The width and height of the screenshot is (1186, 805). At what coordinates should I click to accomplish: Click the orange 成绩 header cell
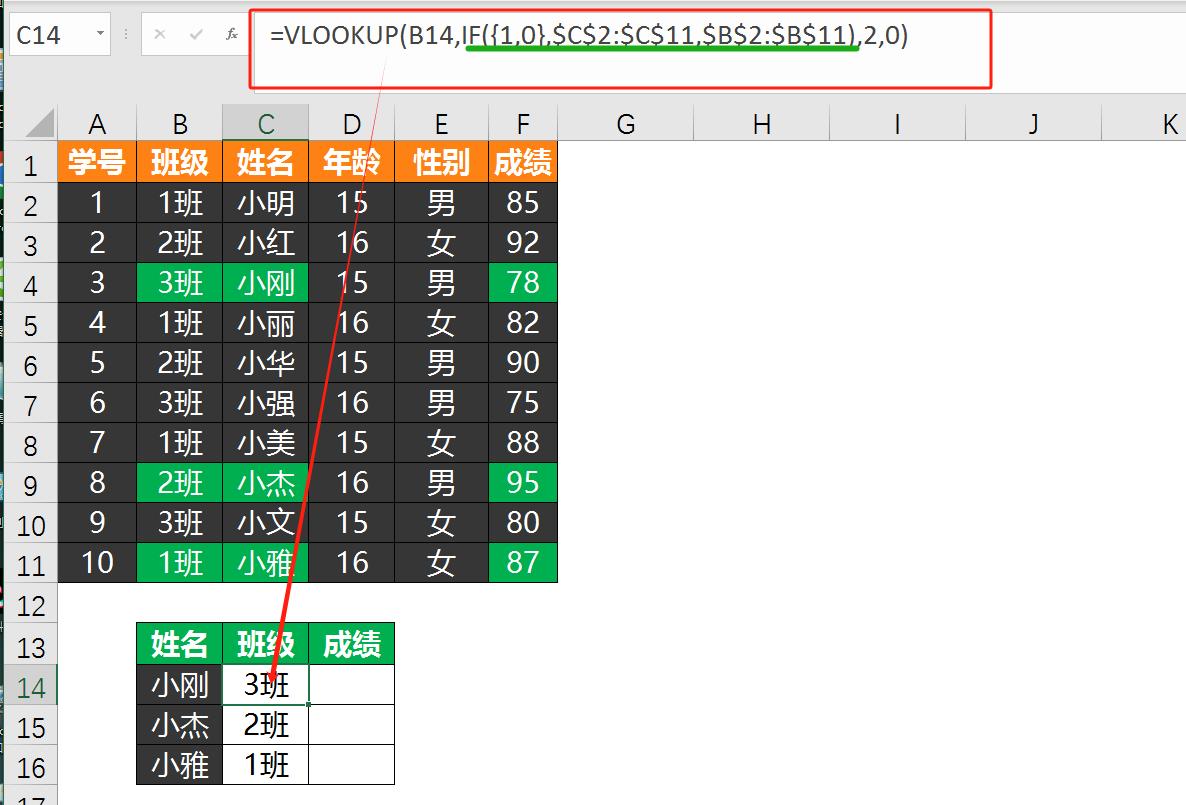click(x=523, y=162)
